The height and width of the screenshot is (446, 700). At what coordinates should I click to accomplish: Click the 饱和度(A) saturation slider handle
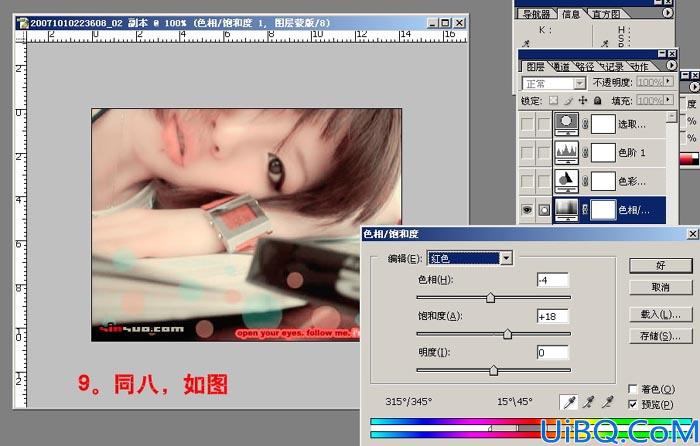pyautogui.click(x=507, y=334)
